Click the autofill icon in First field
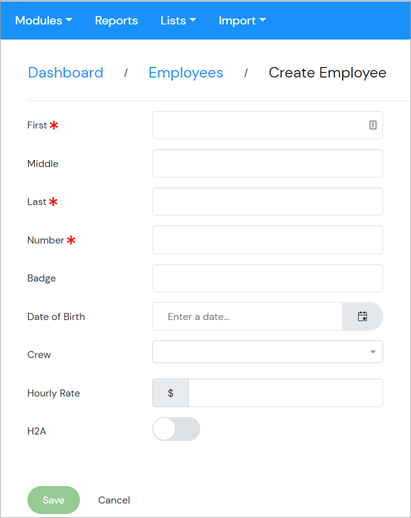 pyautogui.click(x=373, y=125)
